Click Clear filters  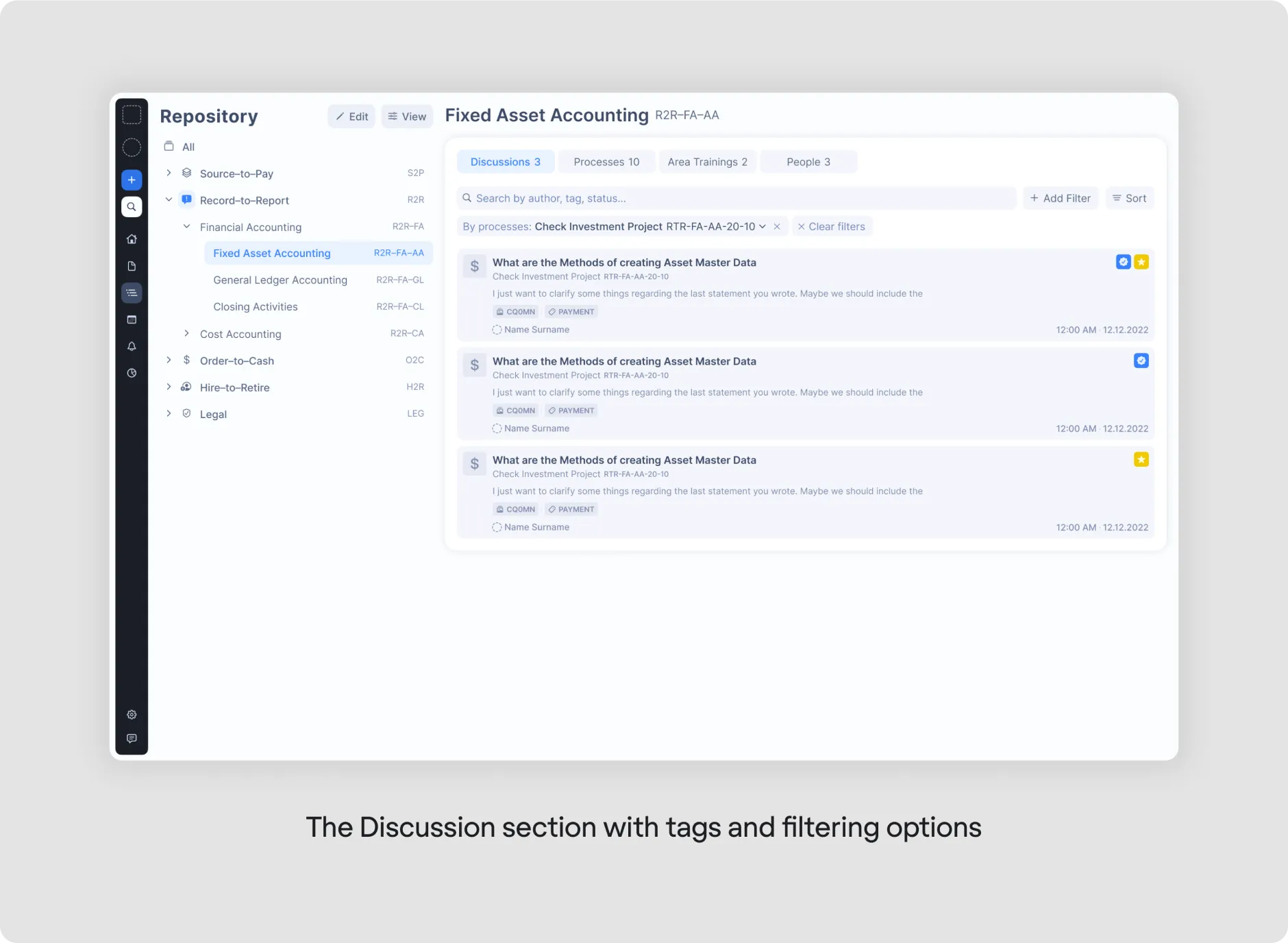point(832,226)
